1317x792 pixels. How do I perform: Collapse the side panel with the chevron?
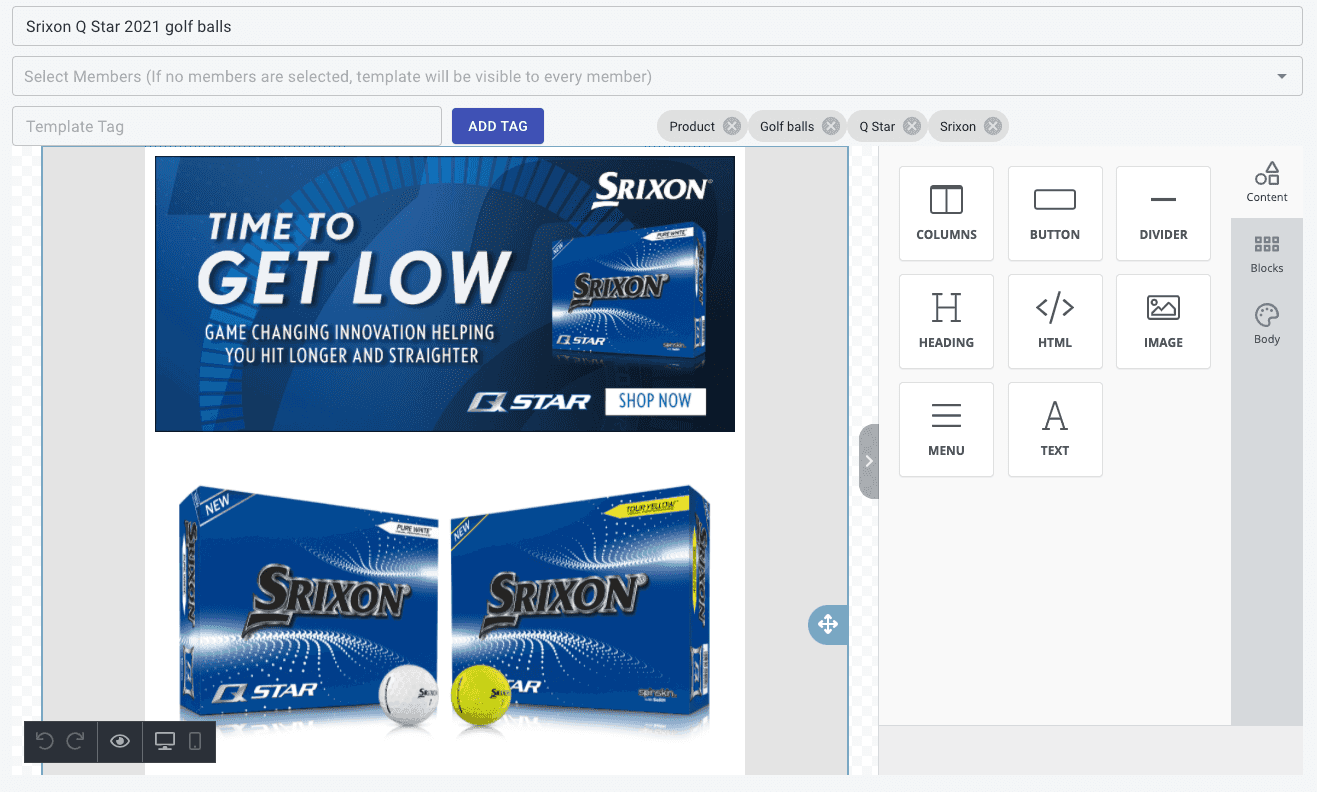pos(869,461)
